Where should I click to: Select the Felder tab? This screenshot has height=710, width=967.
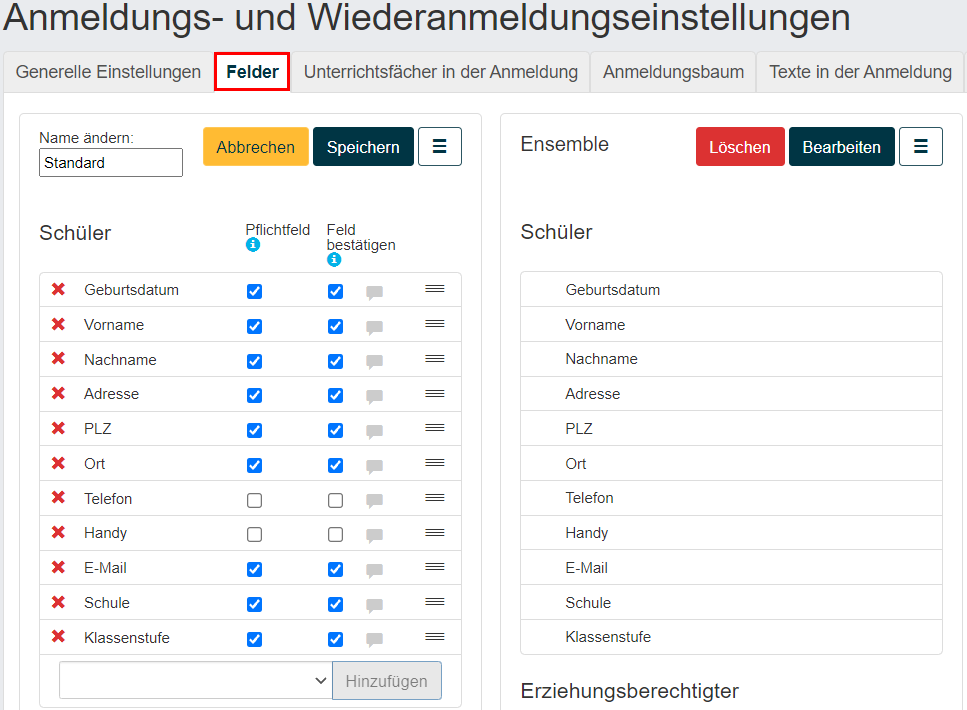(252, 72)
